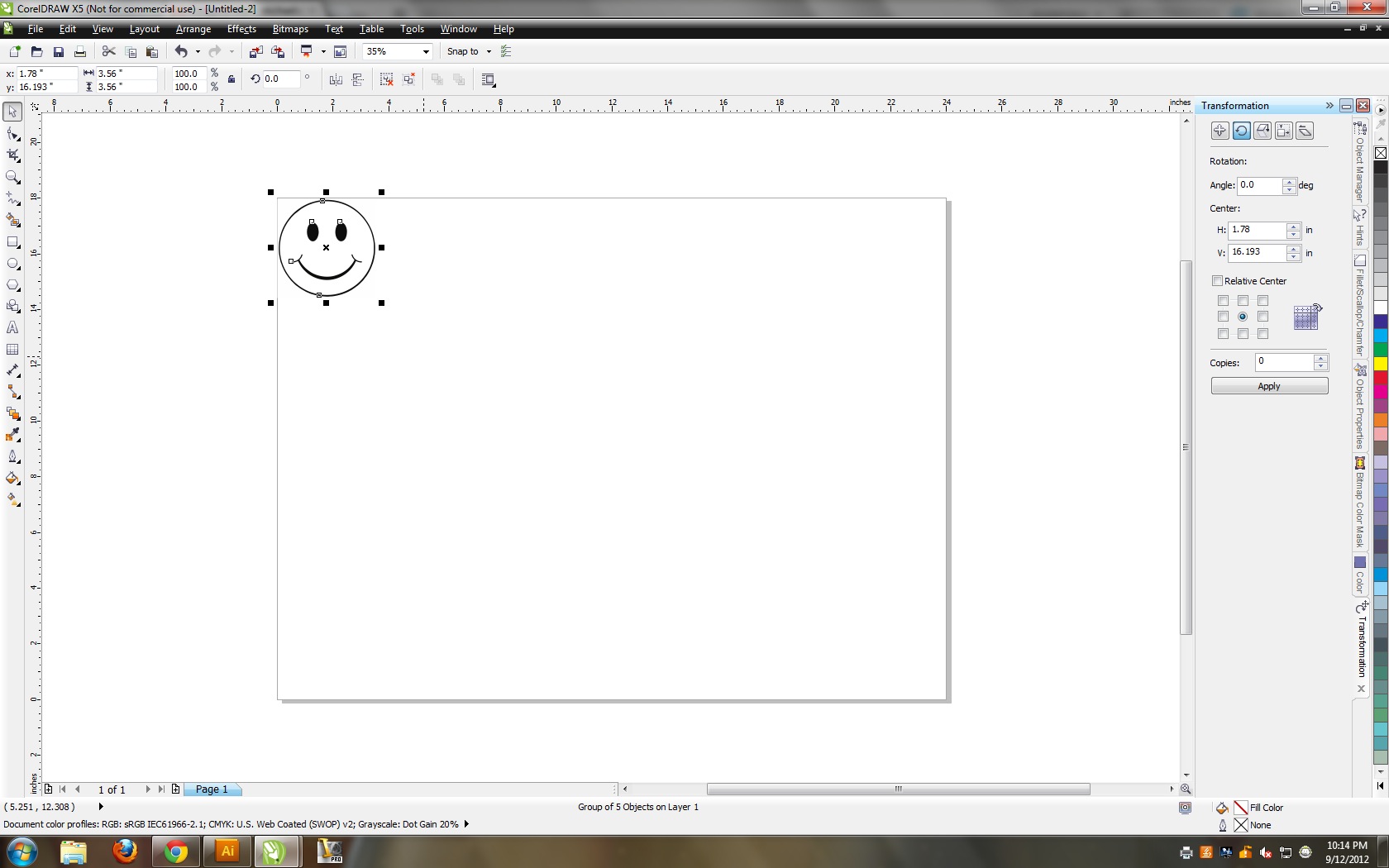This screenshot has height=868, width=1389.
Task: Click the Import icon
Action: 255,51
